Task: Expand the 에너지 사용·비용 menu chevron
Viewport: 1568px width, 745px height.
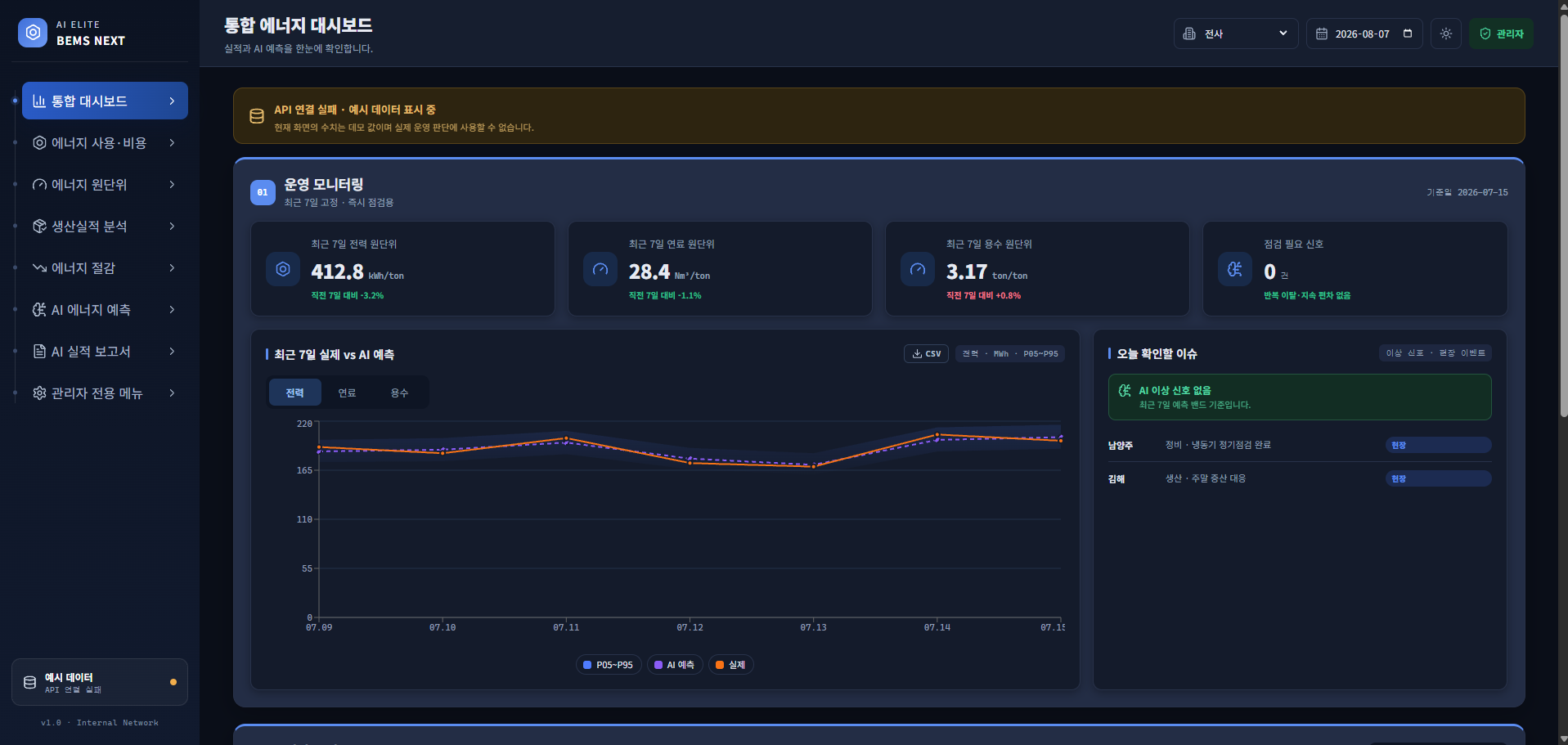Action: 172,142
